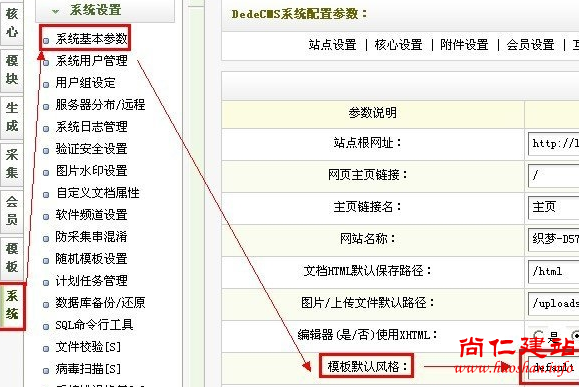Open 防采集串混淆 menu item
This screenshot has height=387, width=579.
click(x=92, y=237)
